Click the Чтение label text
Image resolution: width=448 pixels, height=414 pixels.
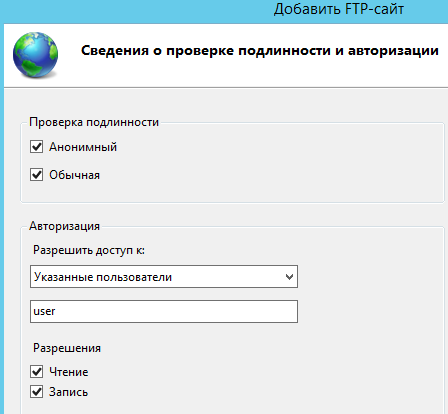(x=69, y=372)
